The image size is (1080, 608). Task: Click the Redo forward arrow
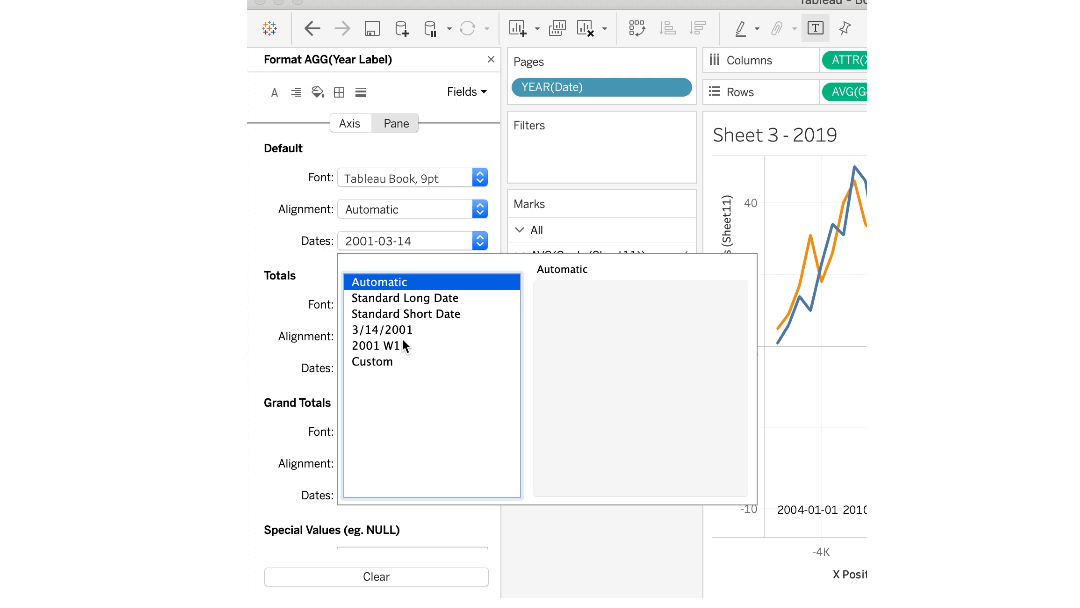342,28
